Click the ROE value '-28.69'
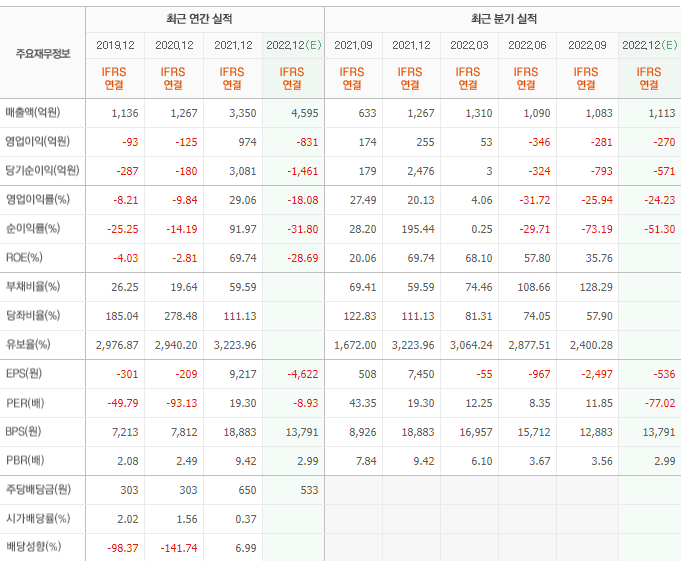The image size is (689, 561). click(x=303, y=258)
